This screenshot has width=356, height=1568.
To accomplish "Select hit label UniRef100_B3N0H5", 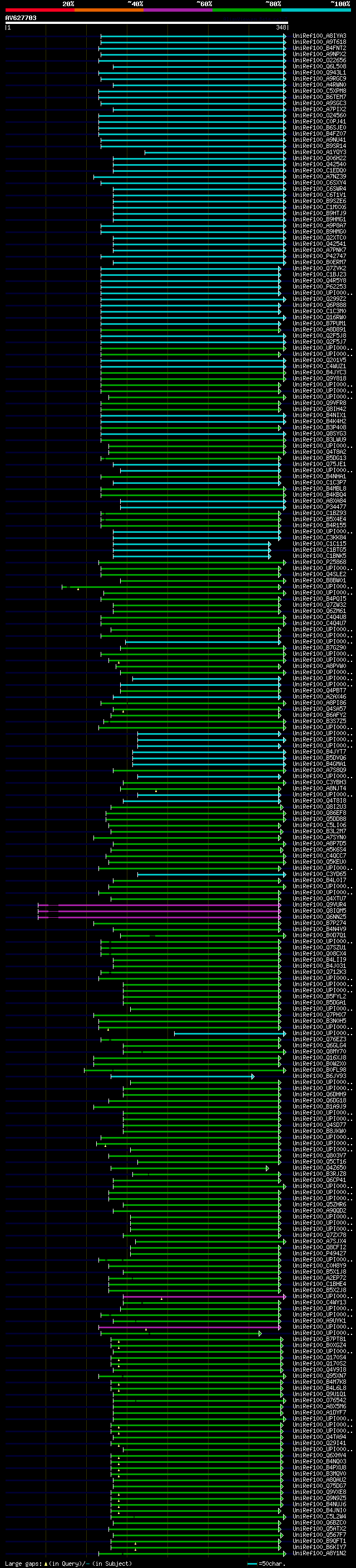I will [319, 1021].
